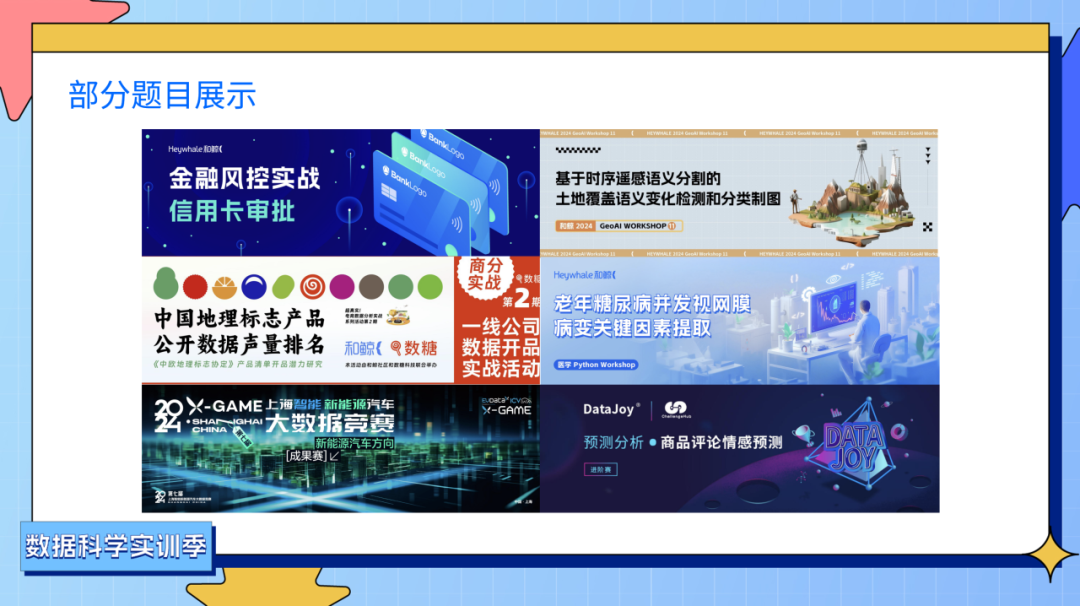Screen dimensions: 1080x606
Task: Click the 进阶赛 tag on DataJoy banner
Action: (x=601, y=470)
